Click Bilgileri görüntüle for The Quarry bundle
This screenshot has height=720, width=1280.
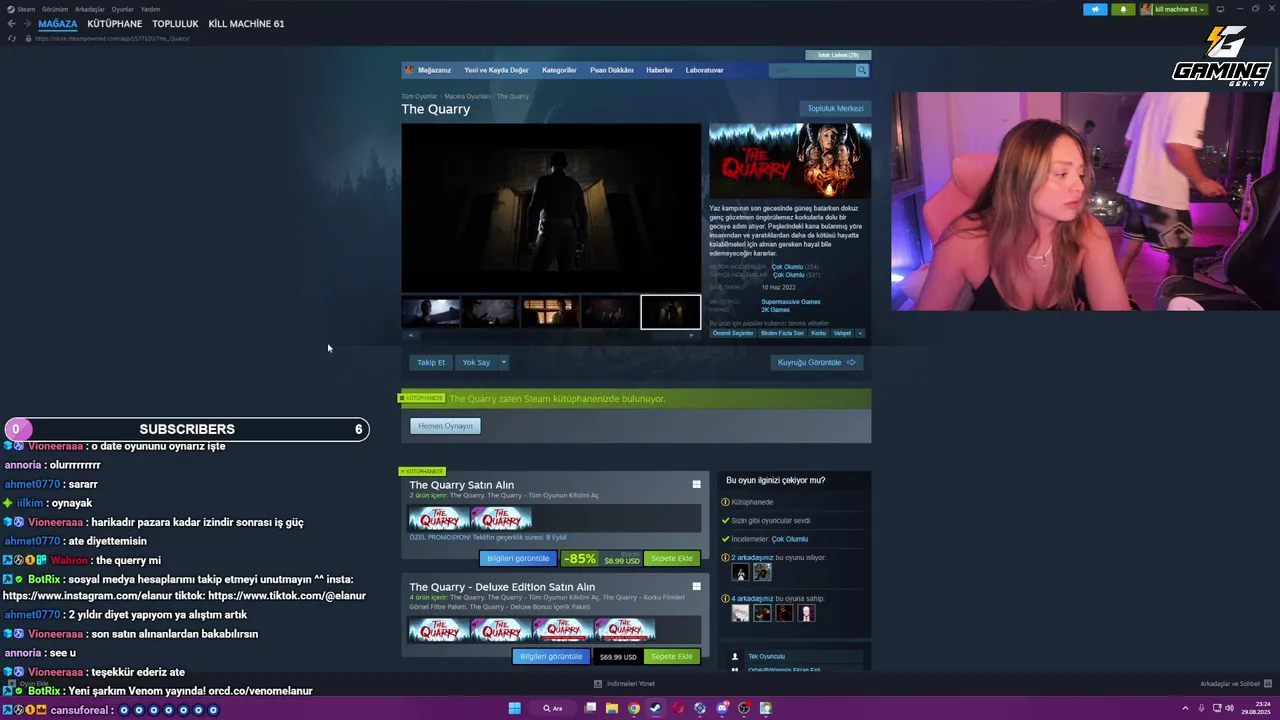point(518,559)
